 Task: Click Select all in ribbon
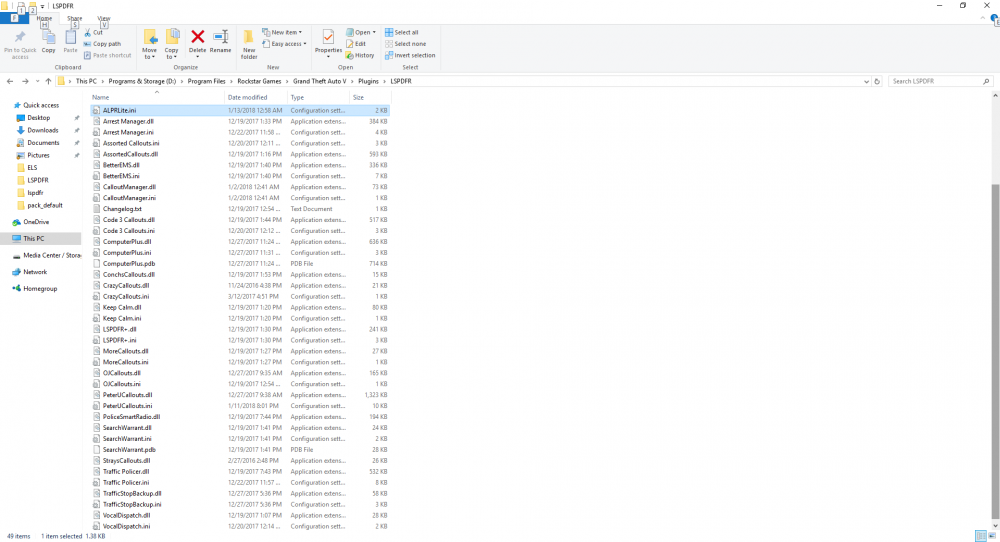[402, 33]
